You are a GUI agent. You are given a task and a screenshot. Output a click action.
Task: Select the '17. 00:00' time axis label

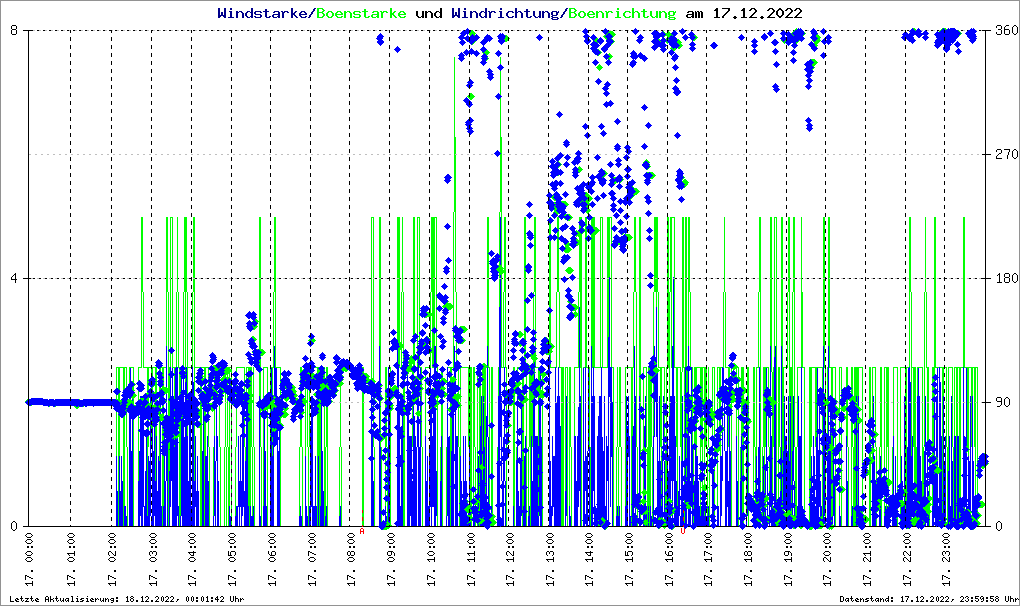coord(31,561)
